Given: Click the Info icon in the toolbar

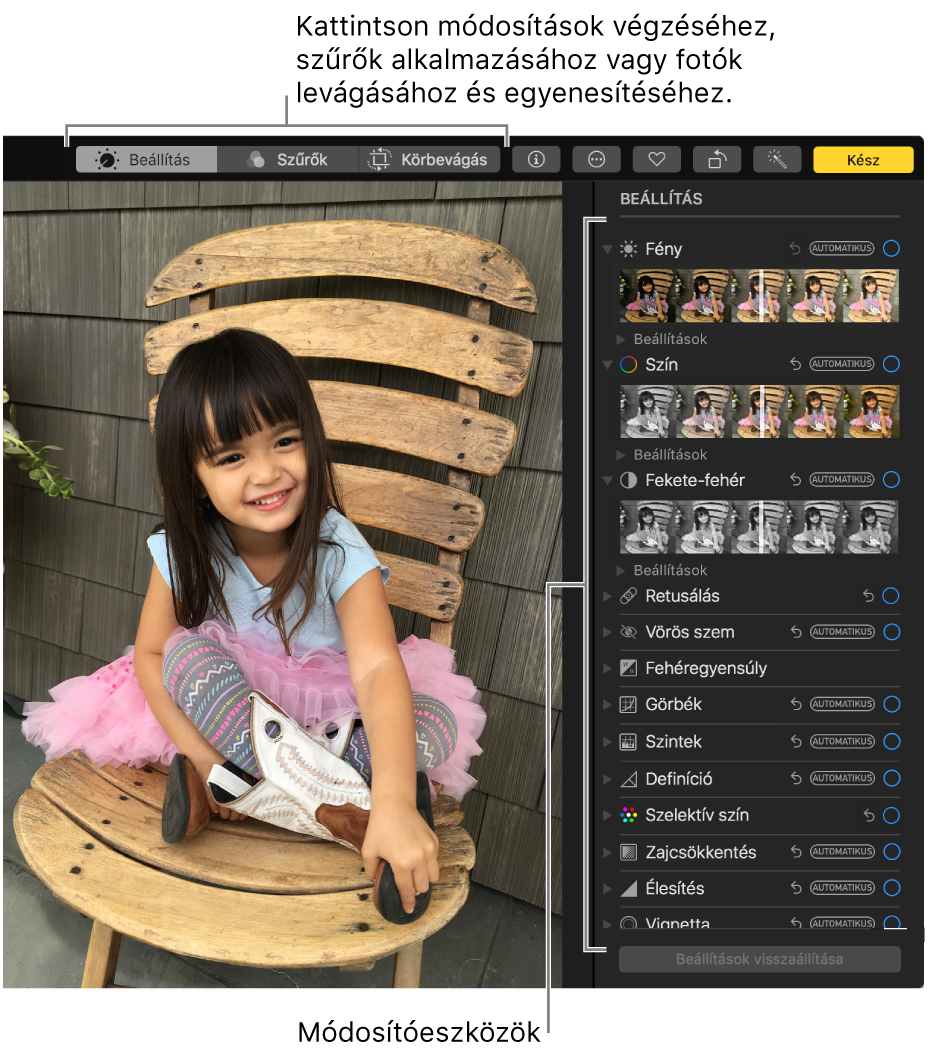Looking at the screenshot, I should coord(536,159).
